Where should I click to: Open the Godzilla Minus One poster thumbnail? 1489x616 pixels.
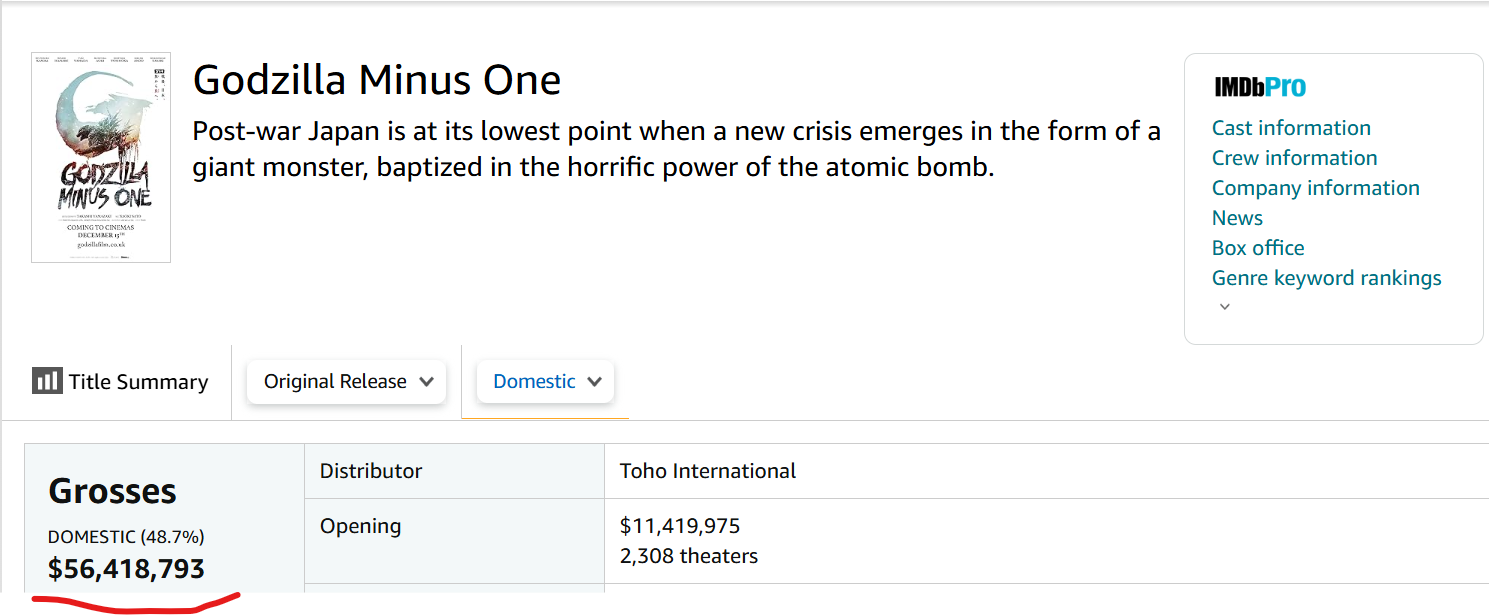pos(101,157)
